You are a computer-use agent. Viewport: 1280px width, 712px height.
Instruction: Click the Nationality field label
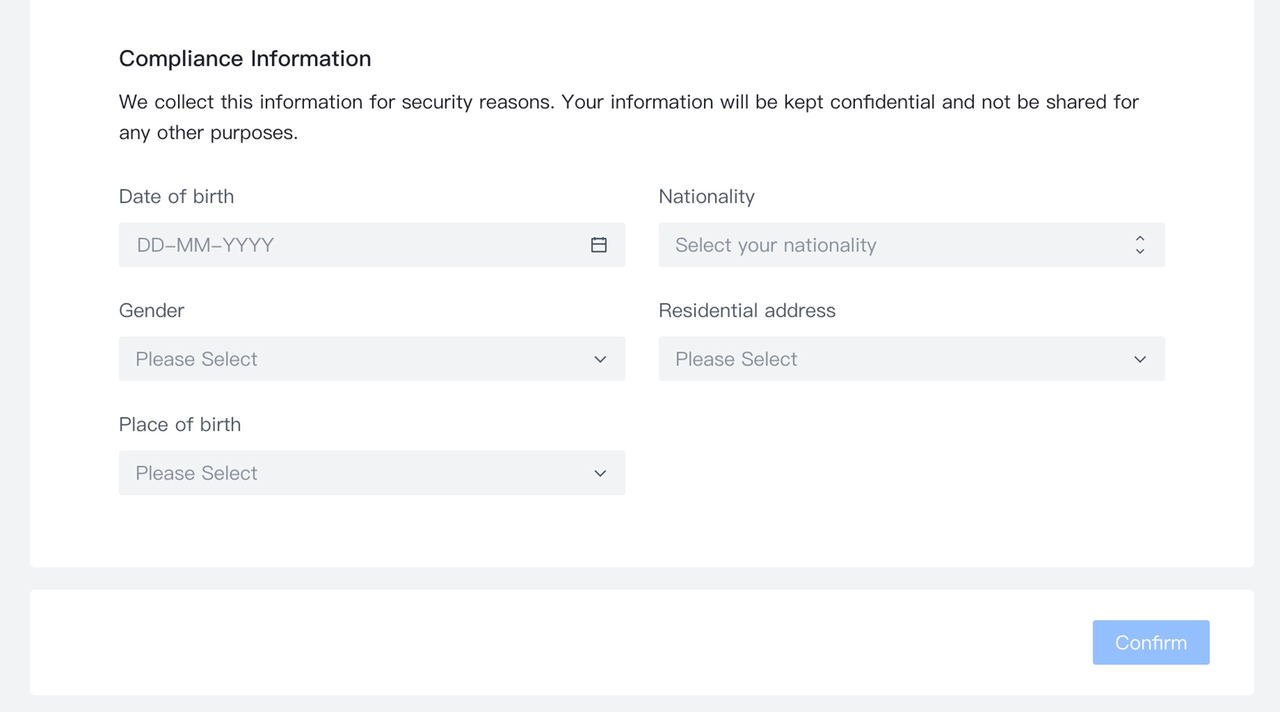point(706,197)
